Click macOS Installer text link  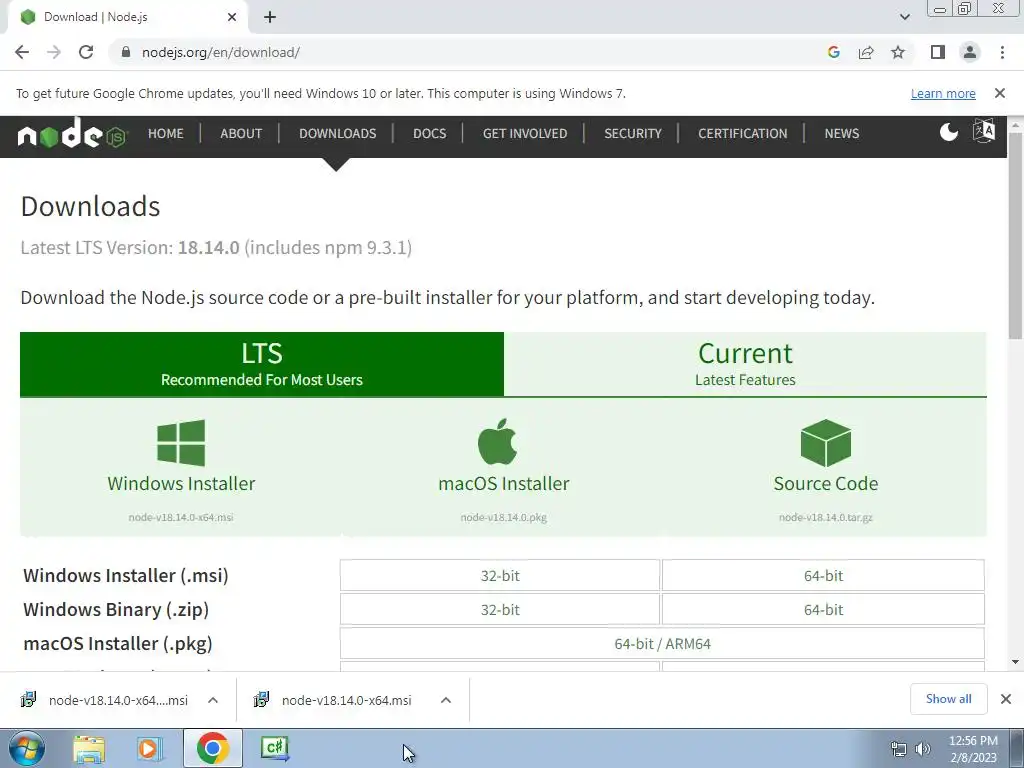[x=504, y=483]
